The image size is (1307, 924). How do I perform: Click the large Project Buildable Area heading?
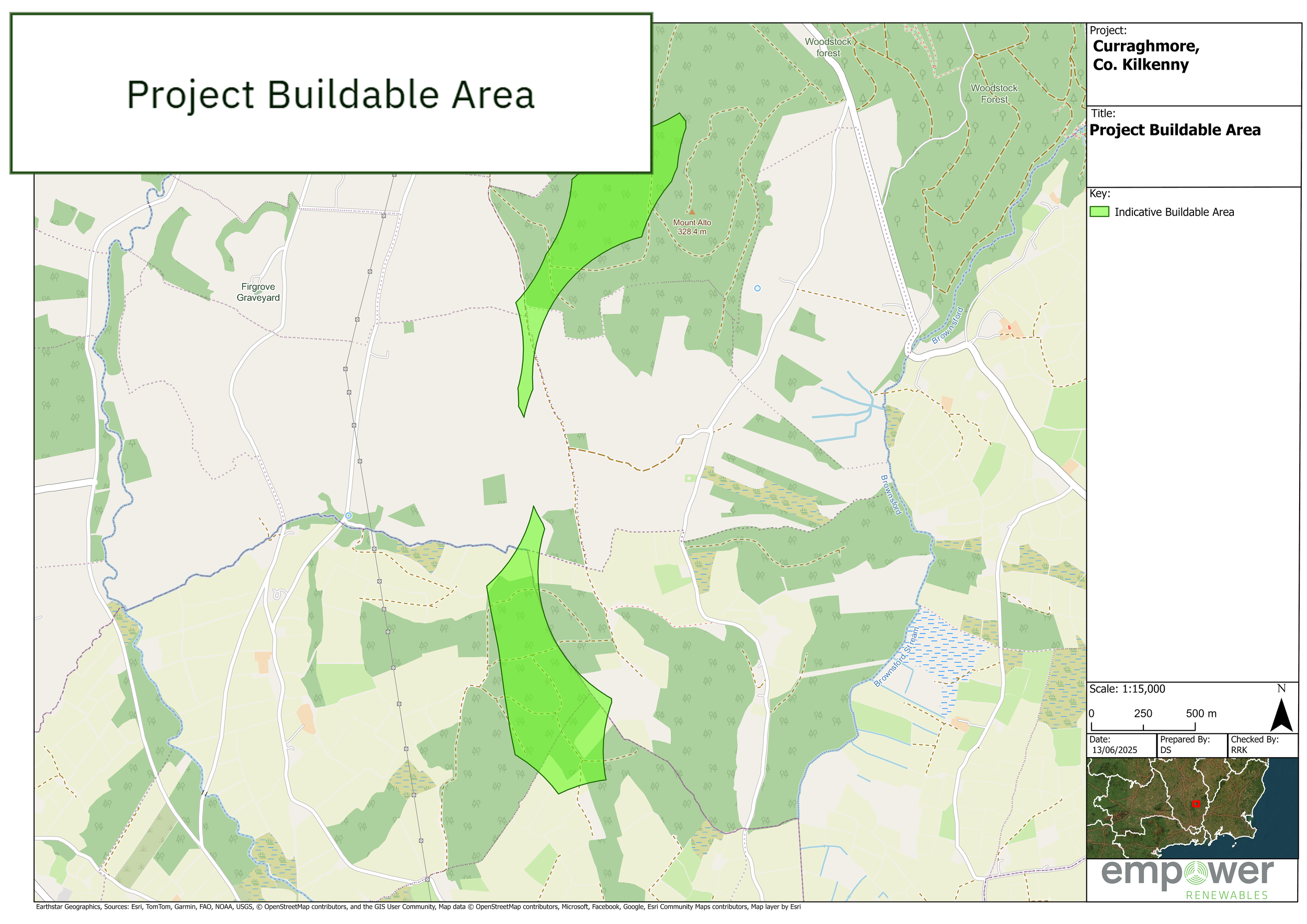point(330,95)
